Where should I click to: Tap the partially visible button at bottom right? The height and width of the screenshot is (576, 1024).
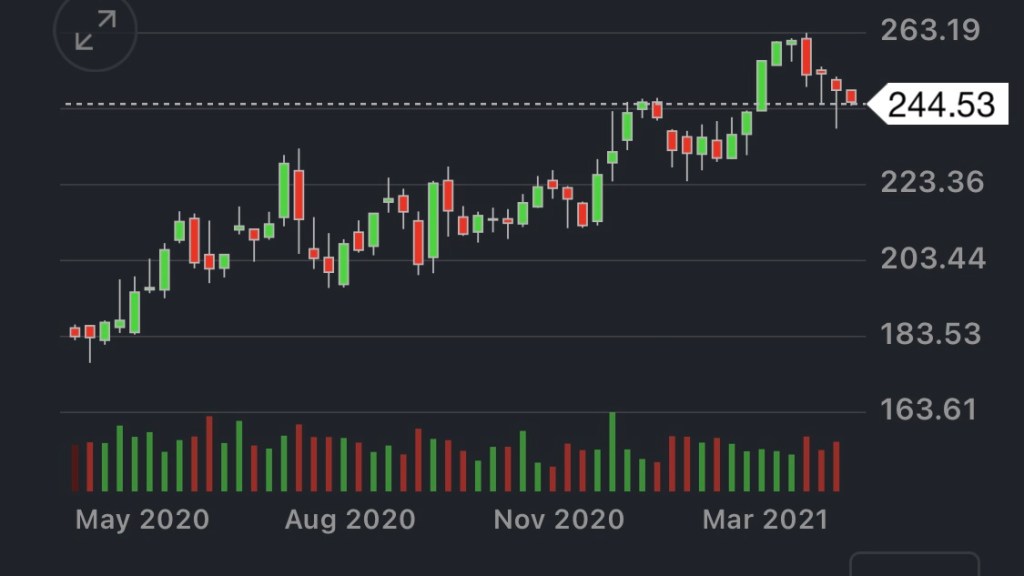pos(914,564)
